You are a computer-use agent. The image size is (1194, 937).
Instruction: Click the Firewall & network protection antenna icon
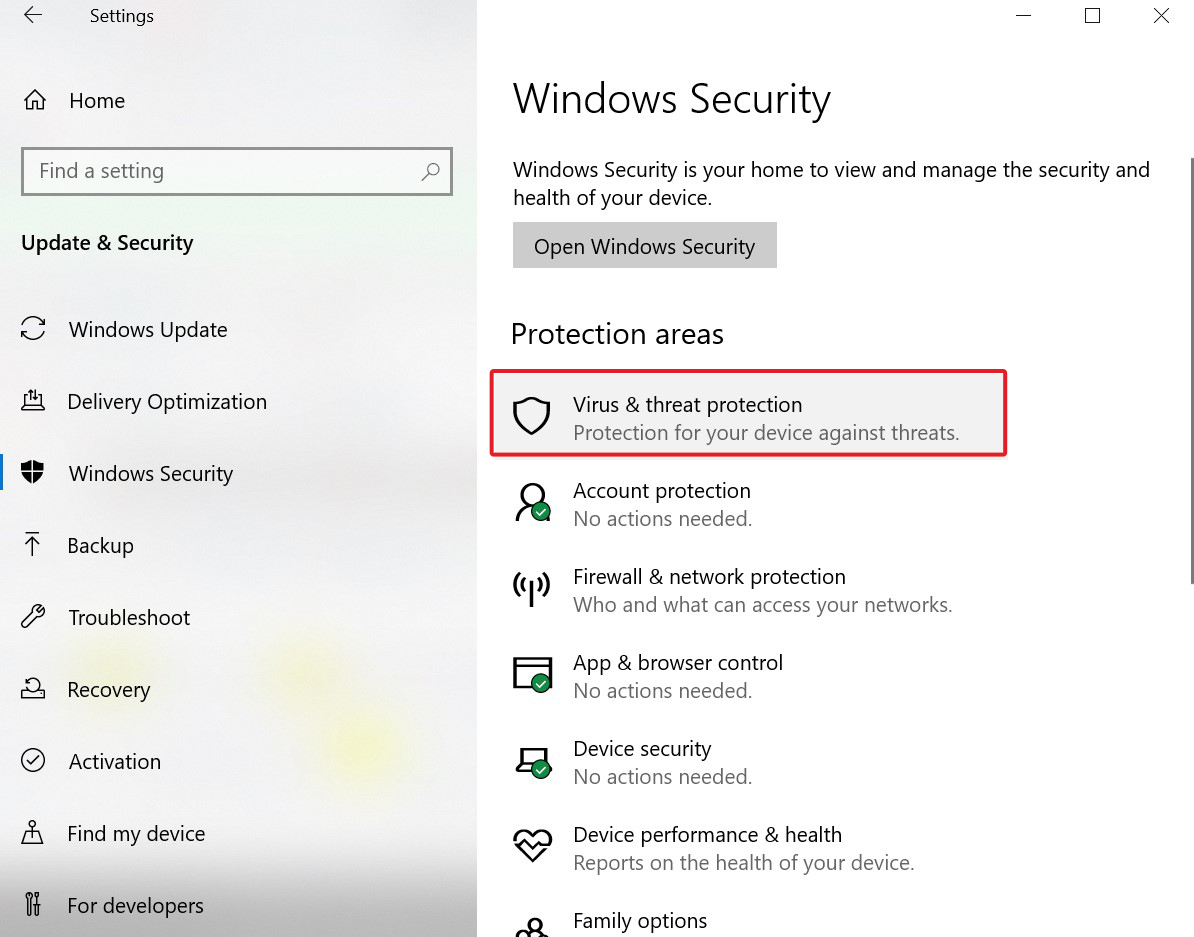(532, 589)
